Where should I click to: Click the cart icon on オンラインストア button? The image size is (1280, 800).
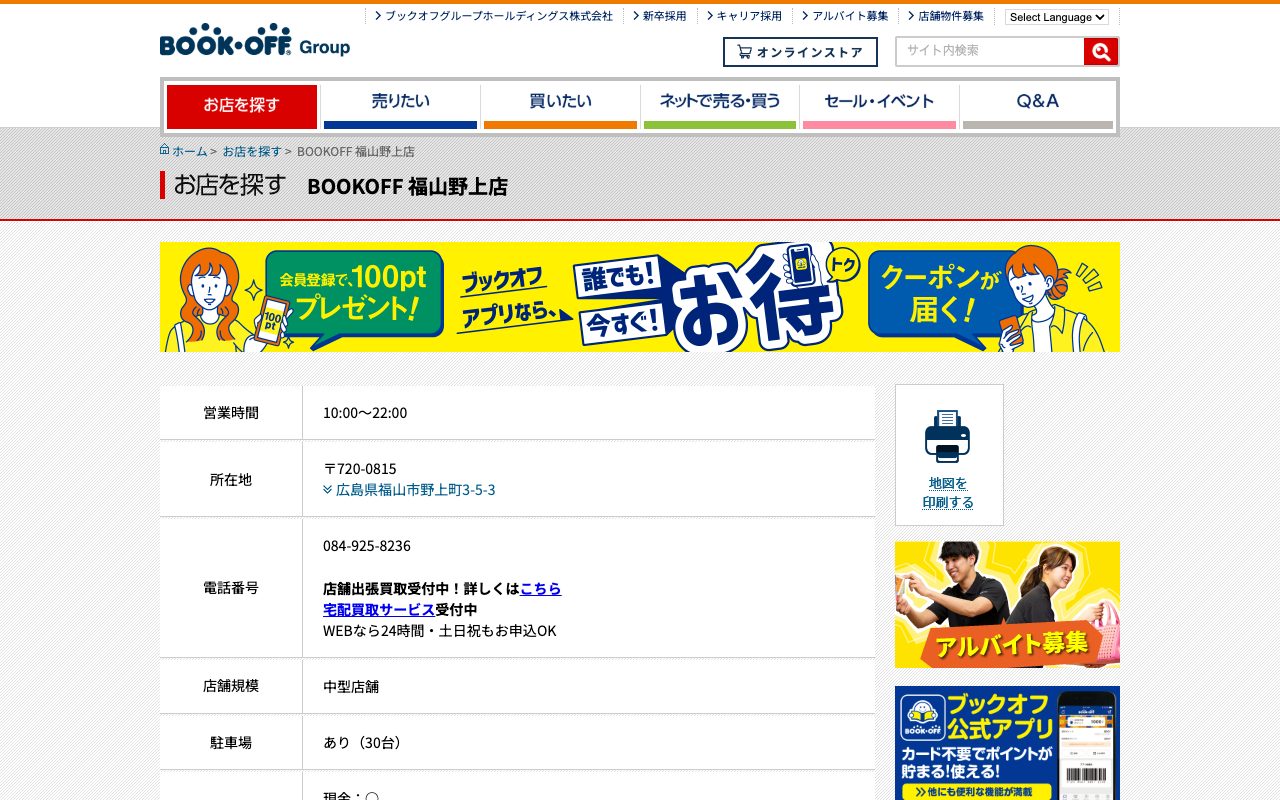click(x=744, y=52)
